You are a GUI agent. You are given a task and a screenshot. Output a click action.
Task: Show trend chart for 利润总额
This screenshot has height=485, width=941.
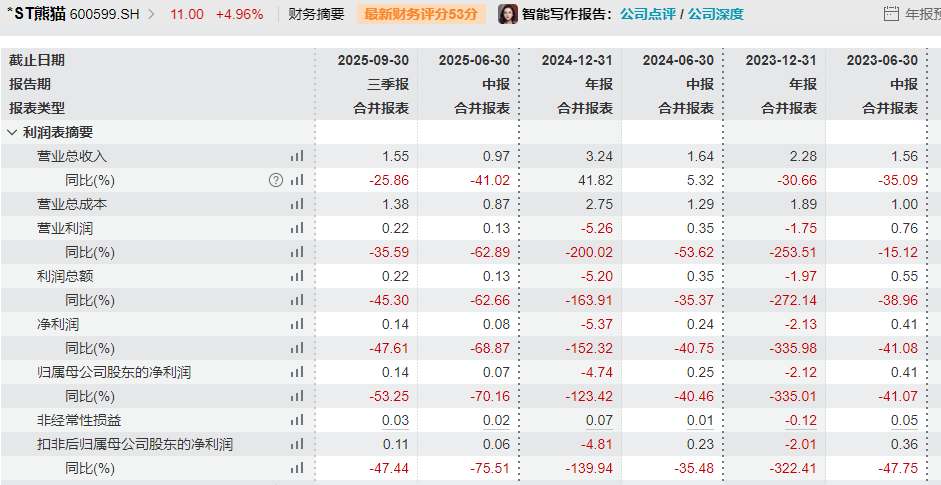pos(296,276)
